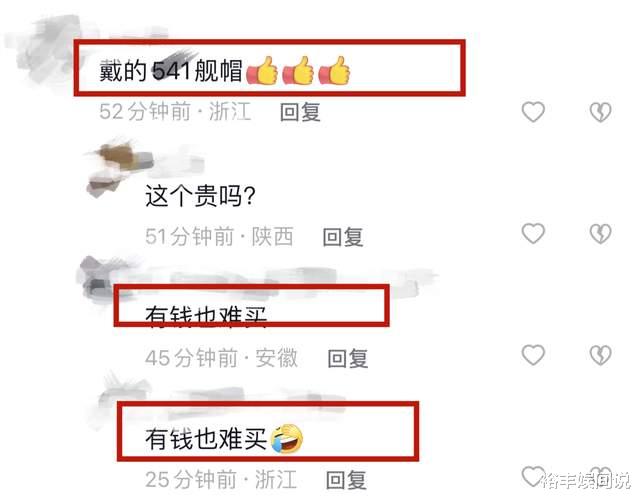640x502 pixels.
Task: Open the avatar of the 安徽 commenter
Action: tap(98, 280)
